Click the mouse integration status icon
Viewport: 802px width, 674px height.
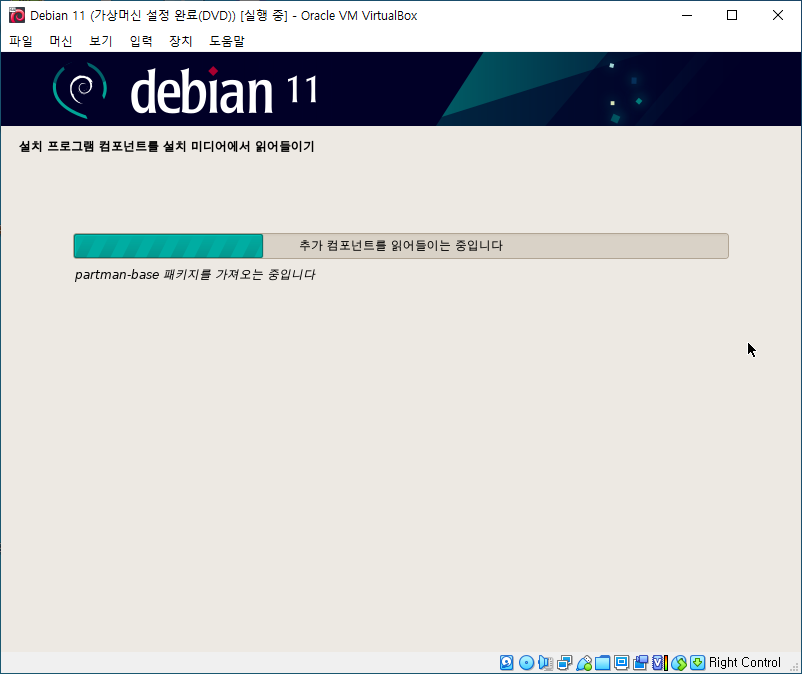pos(679,663)
